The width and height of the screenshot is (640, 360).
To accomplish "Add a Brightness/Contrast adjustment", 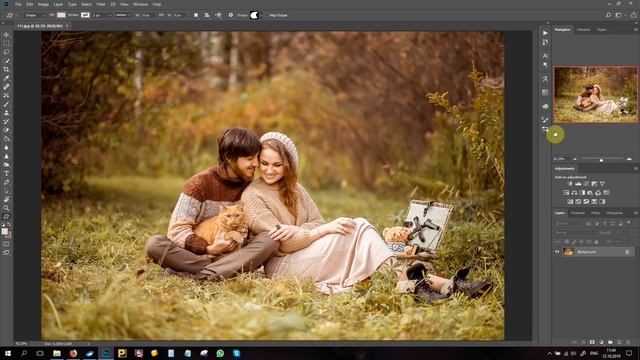I will pyautogui.click(x=570, y=184).
